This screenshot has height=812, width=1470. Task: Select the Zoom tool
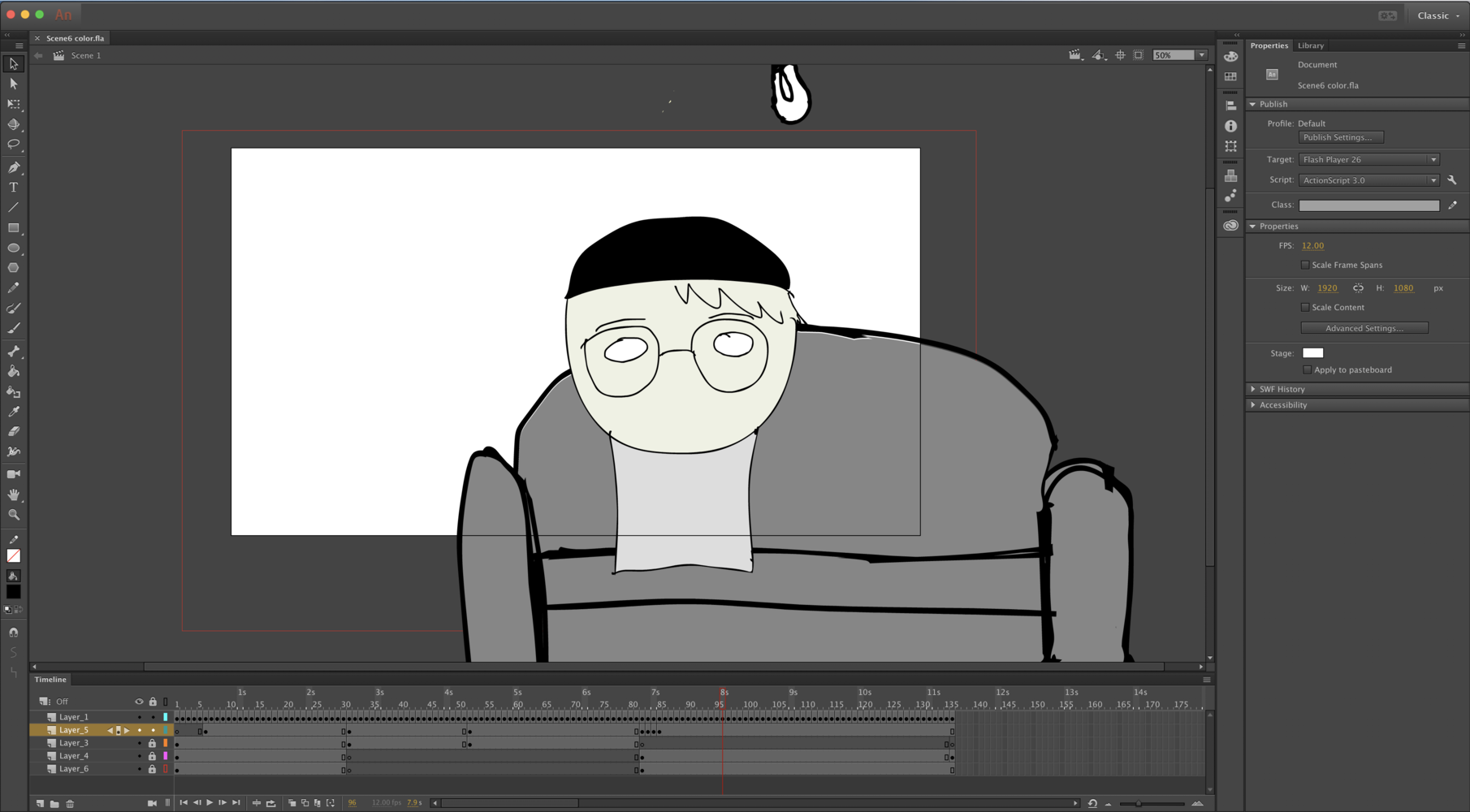pyautogui.click(x=14, y=515)
